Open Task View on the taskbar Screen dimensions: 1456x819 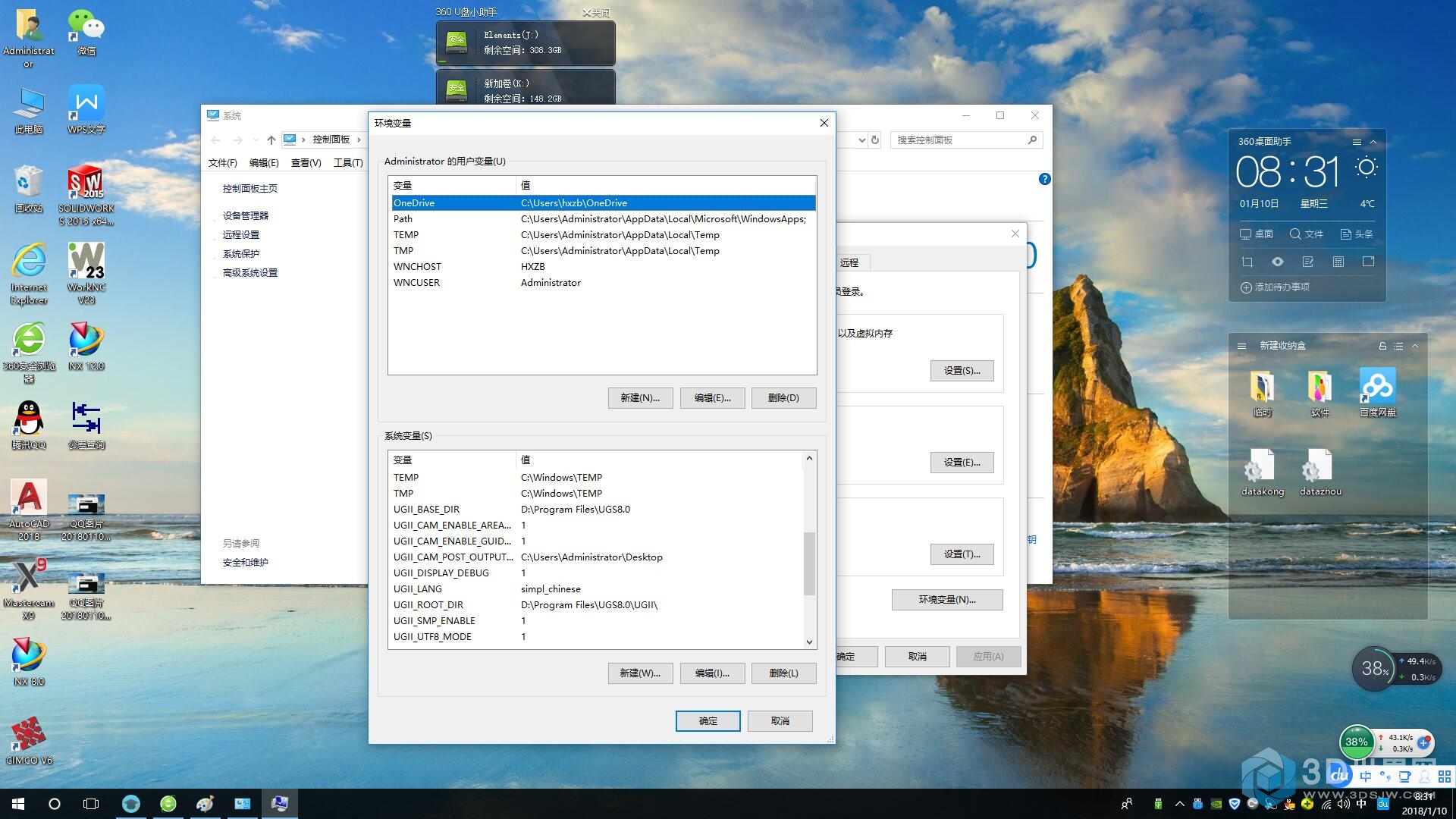point(91,804)
